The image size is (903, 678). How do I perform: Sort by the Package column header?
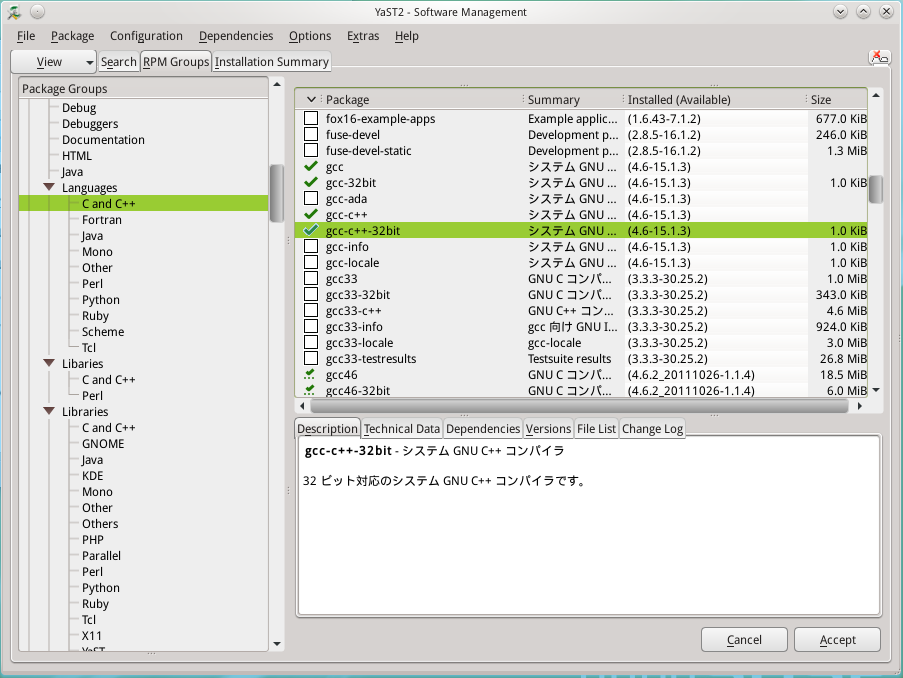click(x=423, y=100)
